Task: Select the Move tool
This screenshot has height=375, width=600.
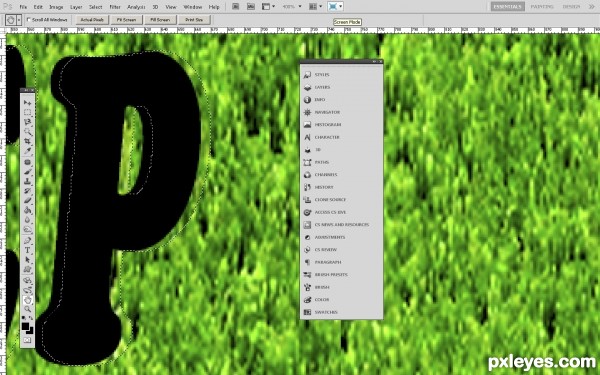Action: 28,103
